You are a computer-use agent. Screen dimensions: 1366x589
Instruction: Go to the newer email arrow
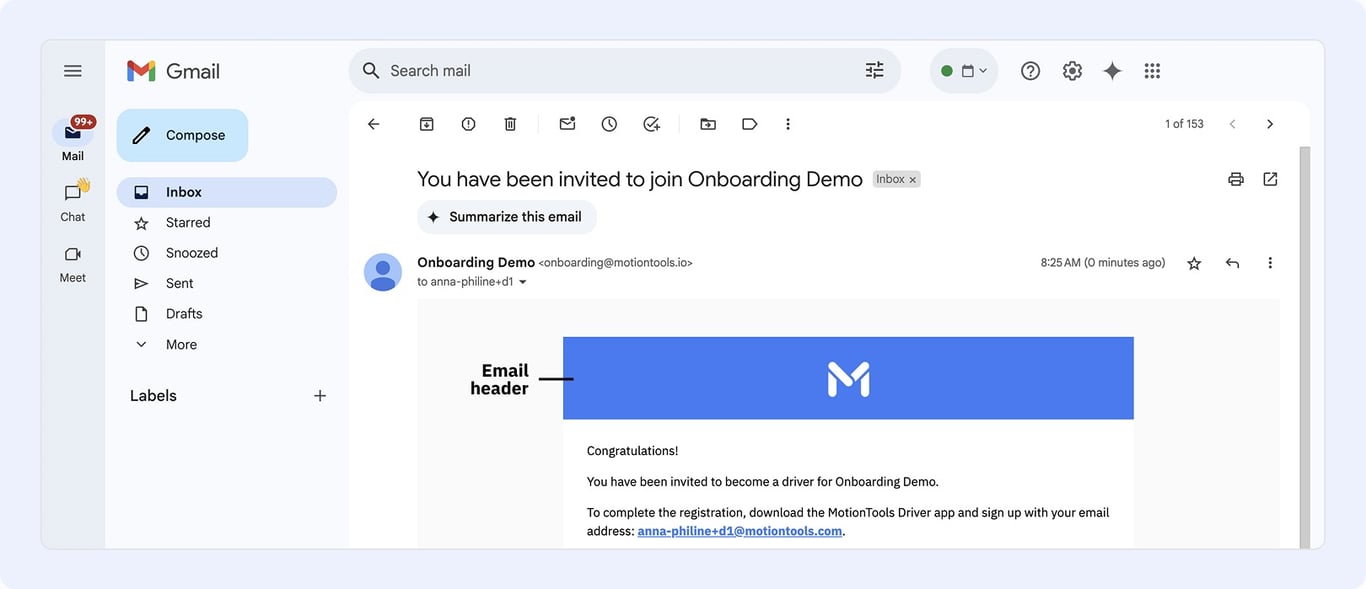(1232, 124)
